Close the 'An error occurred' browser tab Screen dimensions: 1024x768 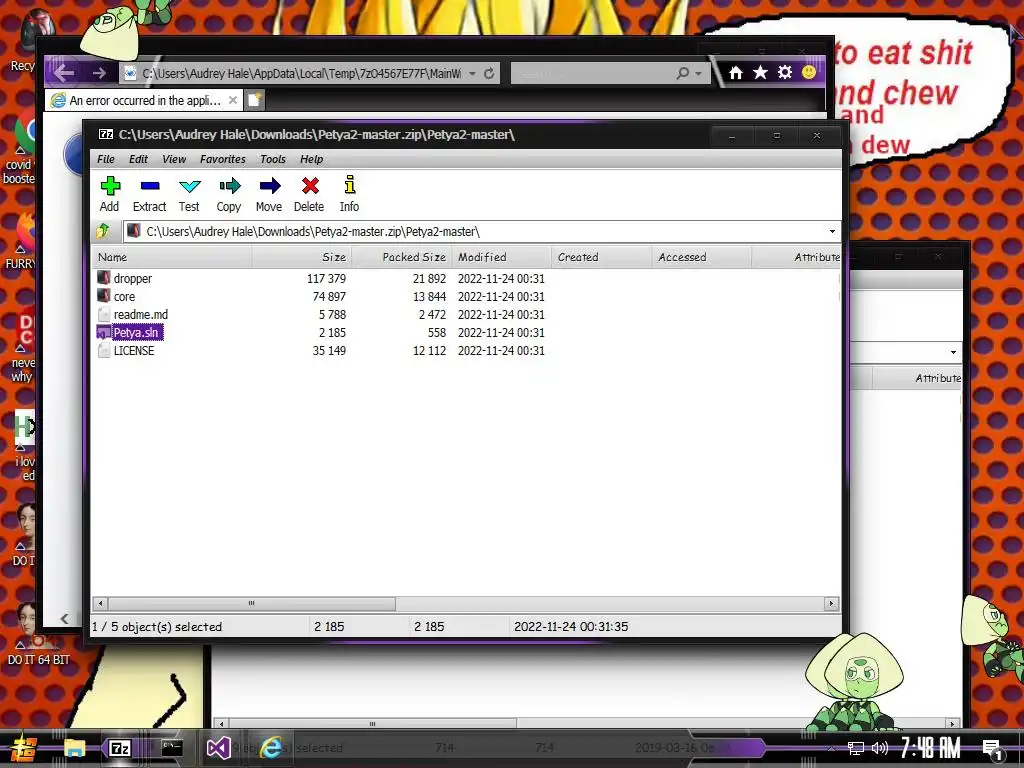[x=232, y=100]
